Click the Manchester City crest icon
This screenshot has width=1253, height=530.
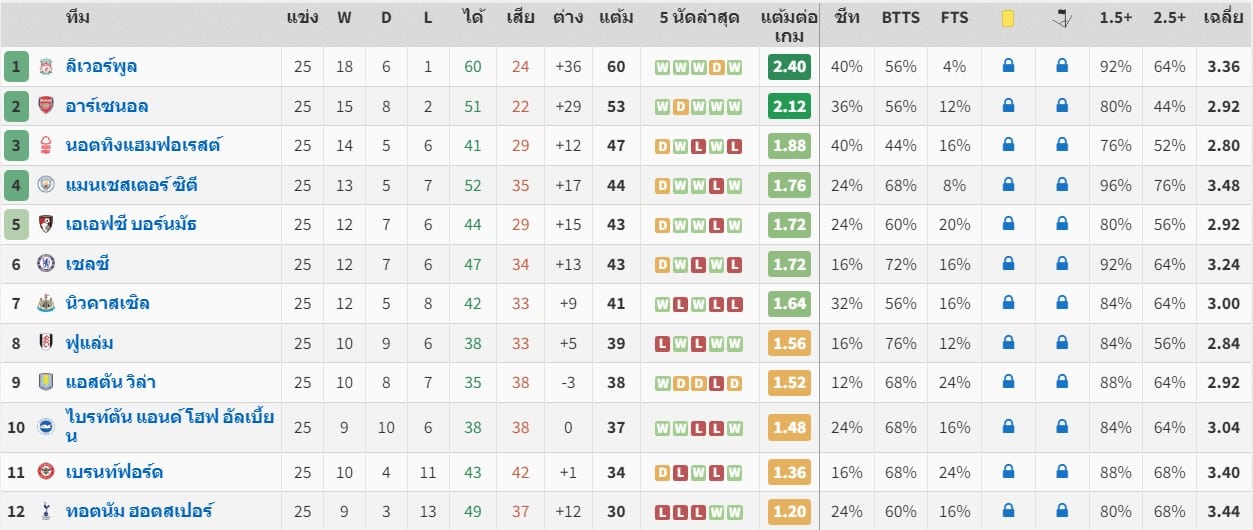[x=46, y=185]
